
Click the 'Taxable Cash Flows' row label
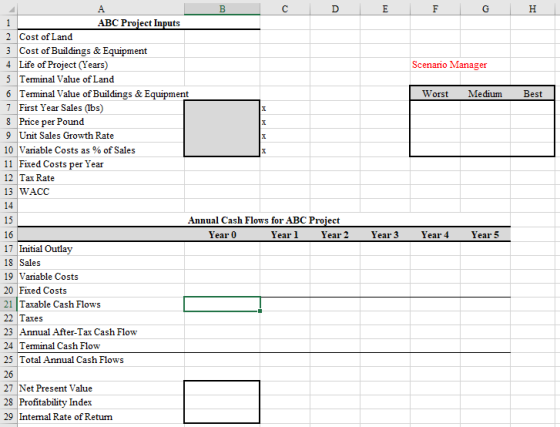coord(60,305)
